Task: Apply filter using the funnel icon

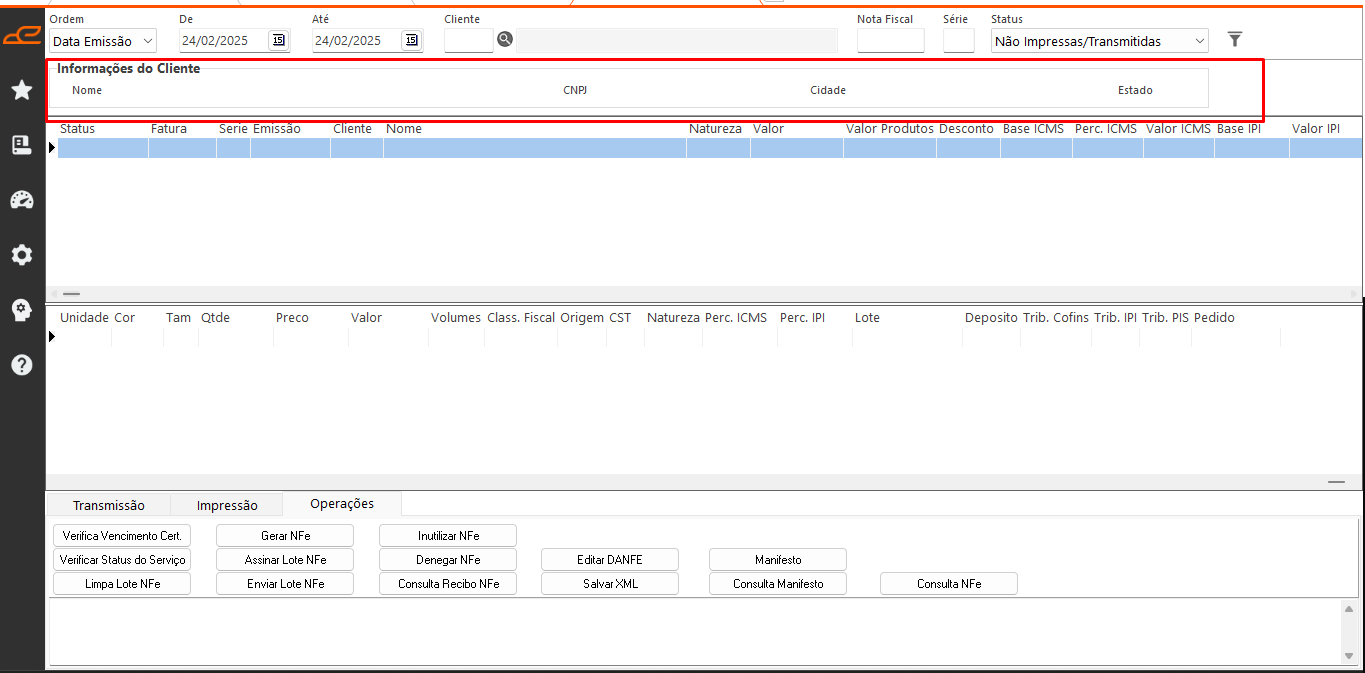Action: pyautogui.click(x=1235, y=40)
